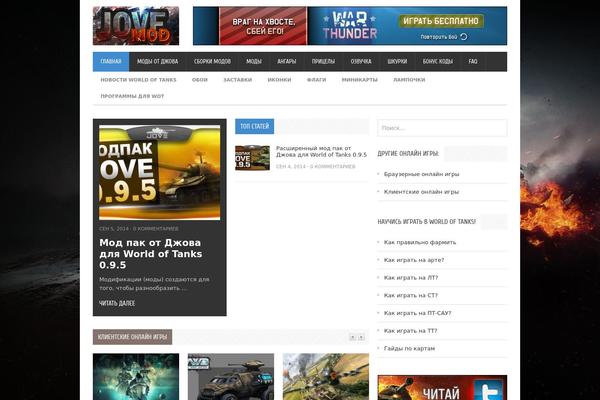Open the Главная menu tab

pos(111,62)
